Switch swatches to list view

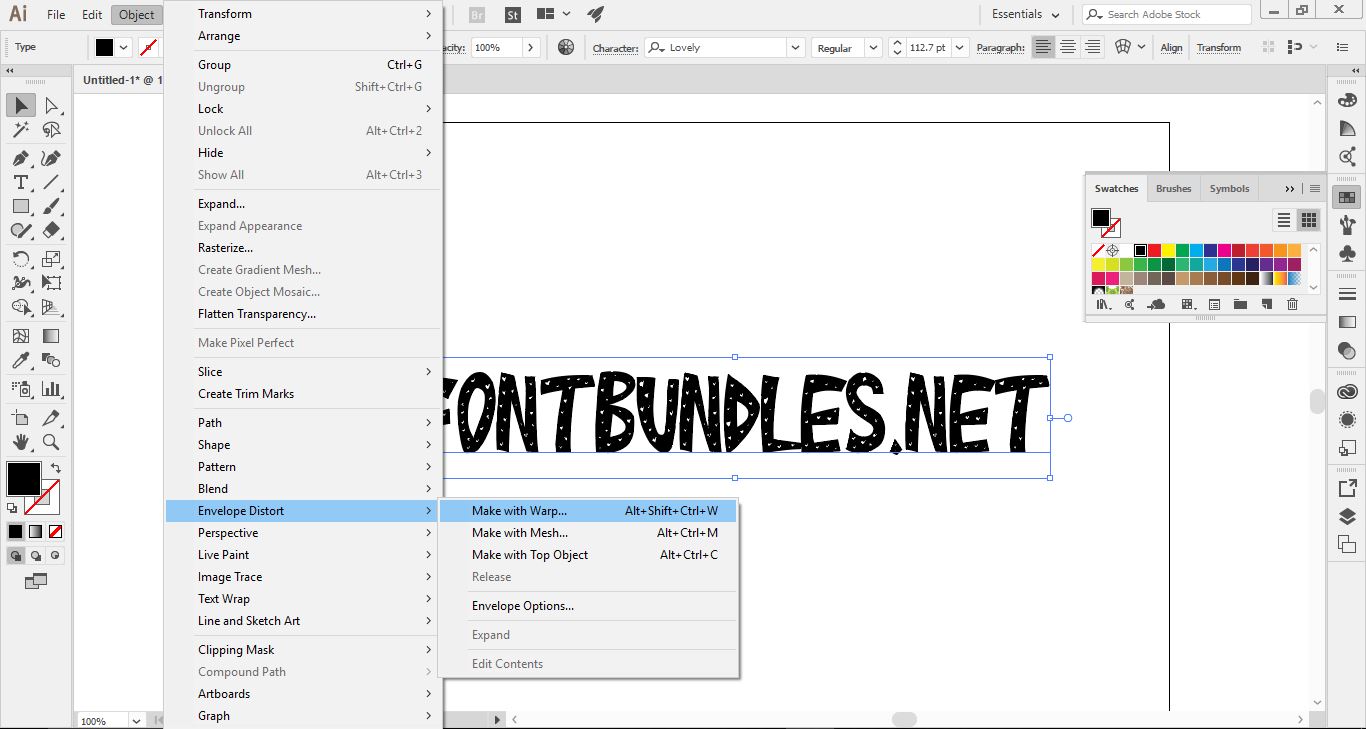[x=1284, y=220]
